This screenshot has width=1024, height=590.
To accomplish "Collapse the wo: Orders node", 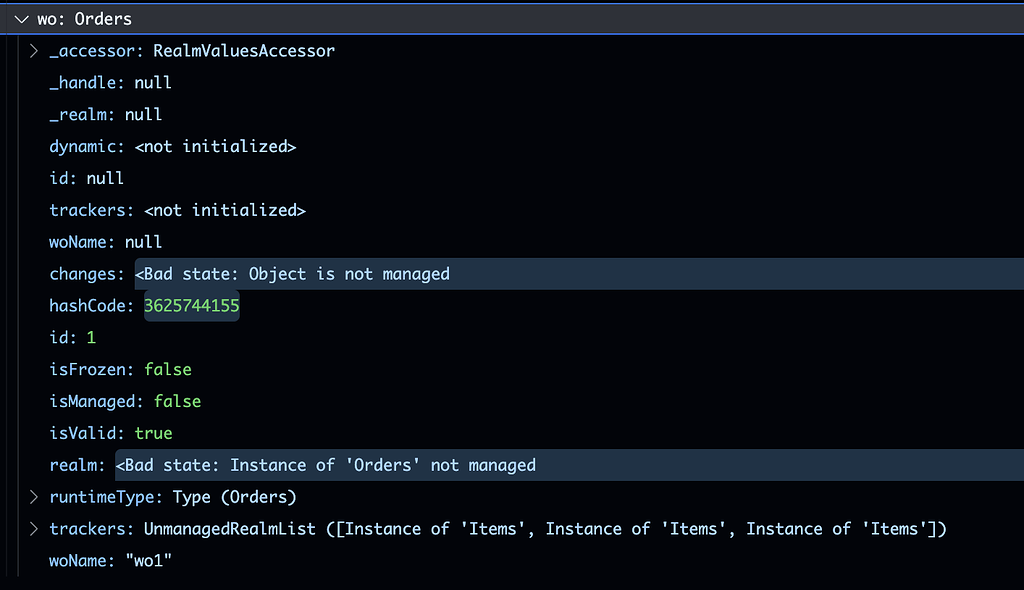I will pyautogui.click(x=21, y=19).
